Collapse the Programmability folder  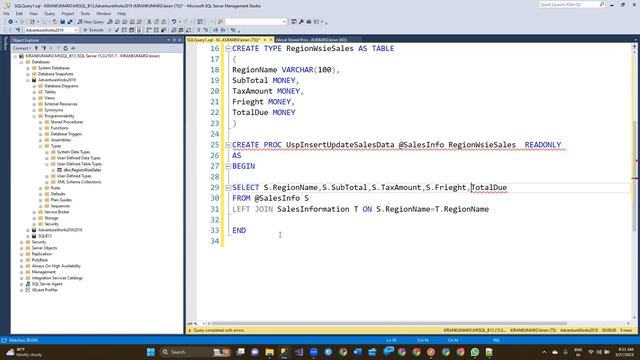point(34,116)
